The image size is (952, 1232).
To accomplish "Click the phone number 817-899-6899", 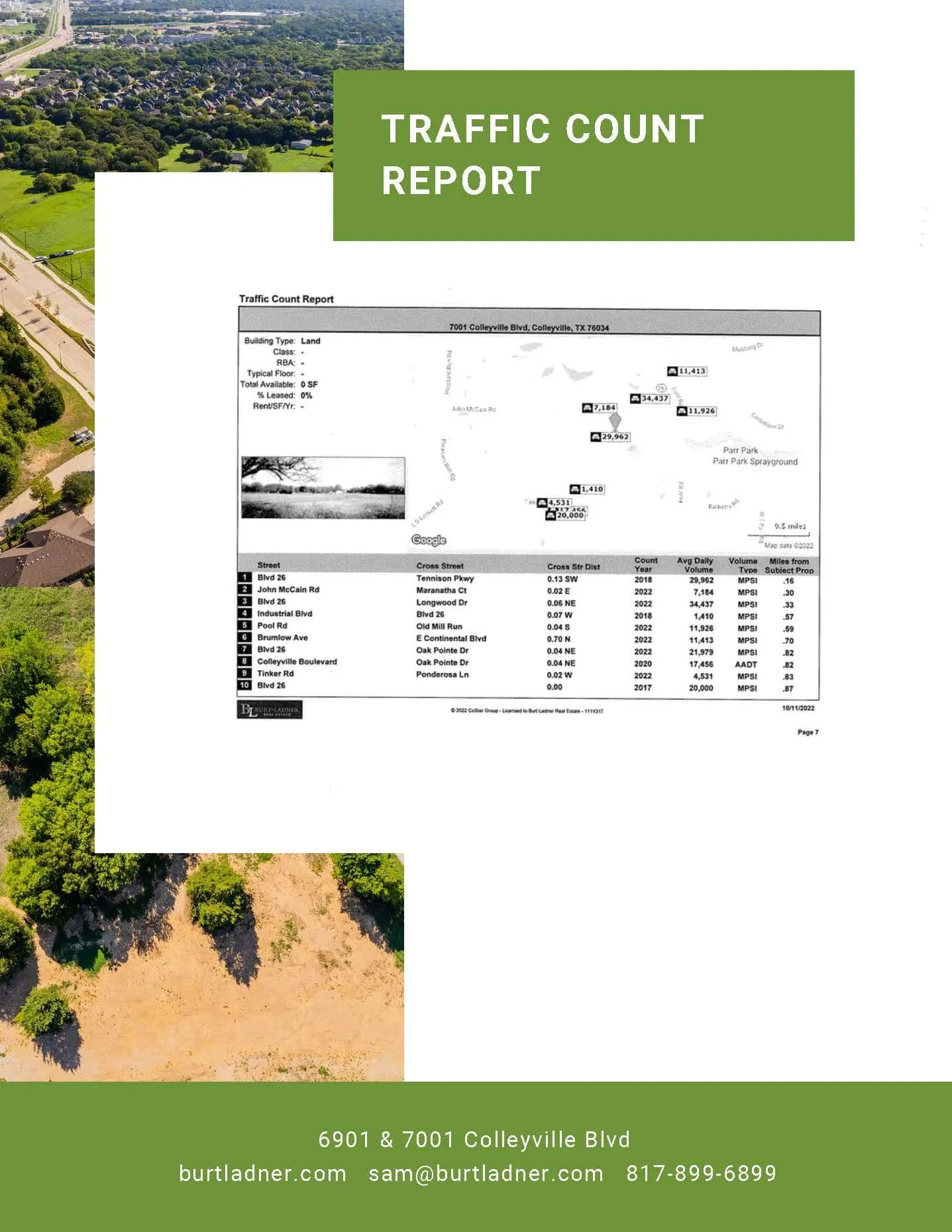I will click(x=701, y=1173).
